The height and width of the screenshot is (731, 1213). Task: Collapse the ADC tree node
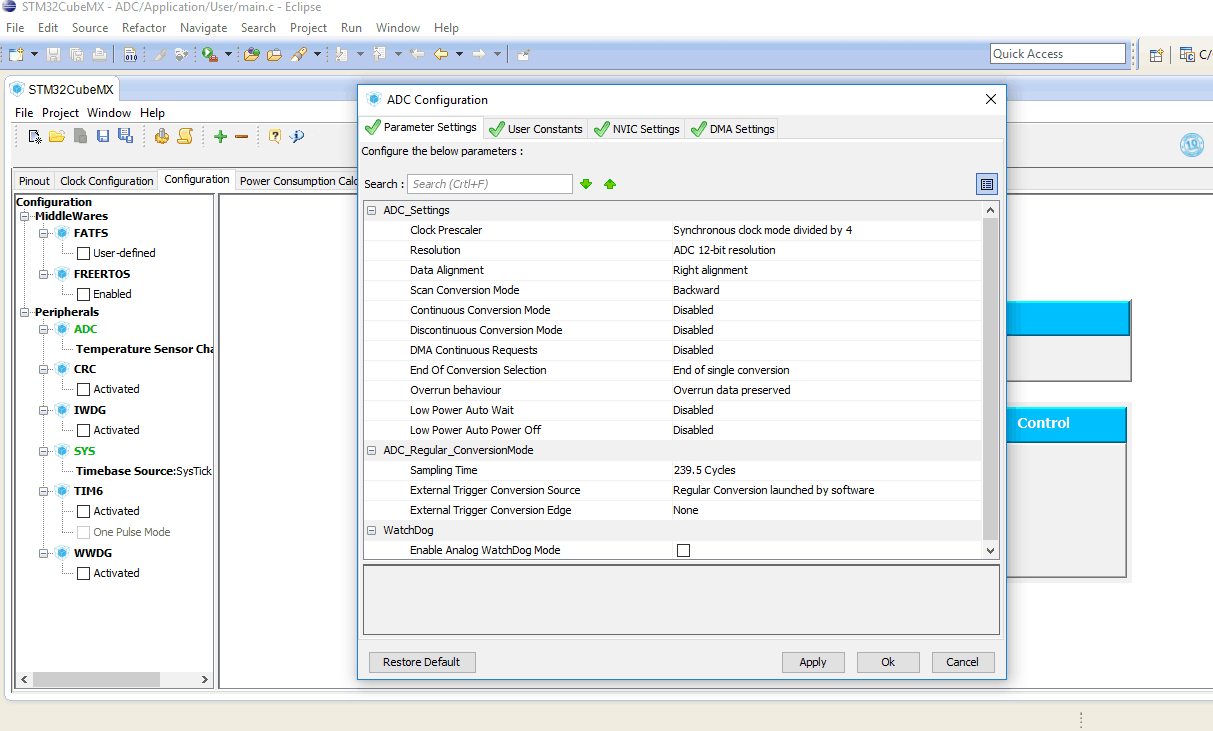(x=44, y=329)
